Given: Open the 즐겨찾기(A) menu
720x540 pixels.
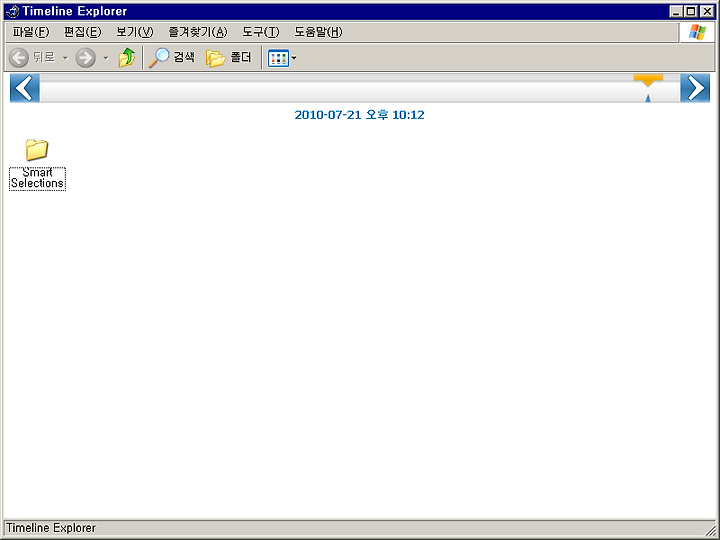Looking at the screenshot, I should [x=198, y=32].
